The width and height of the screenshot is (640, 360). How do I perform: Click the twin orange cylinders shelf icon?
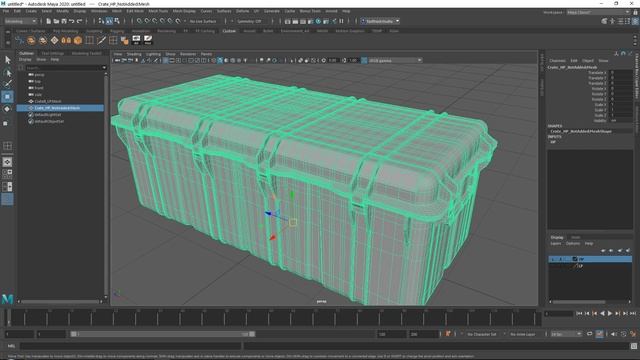tap(66, 40)
